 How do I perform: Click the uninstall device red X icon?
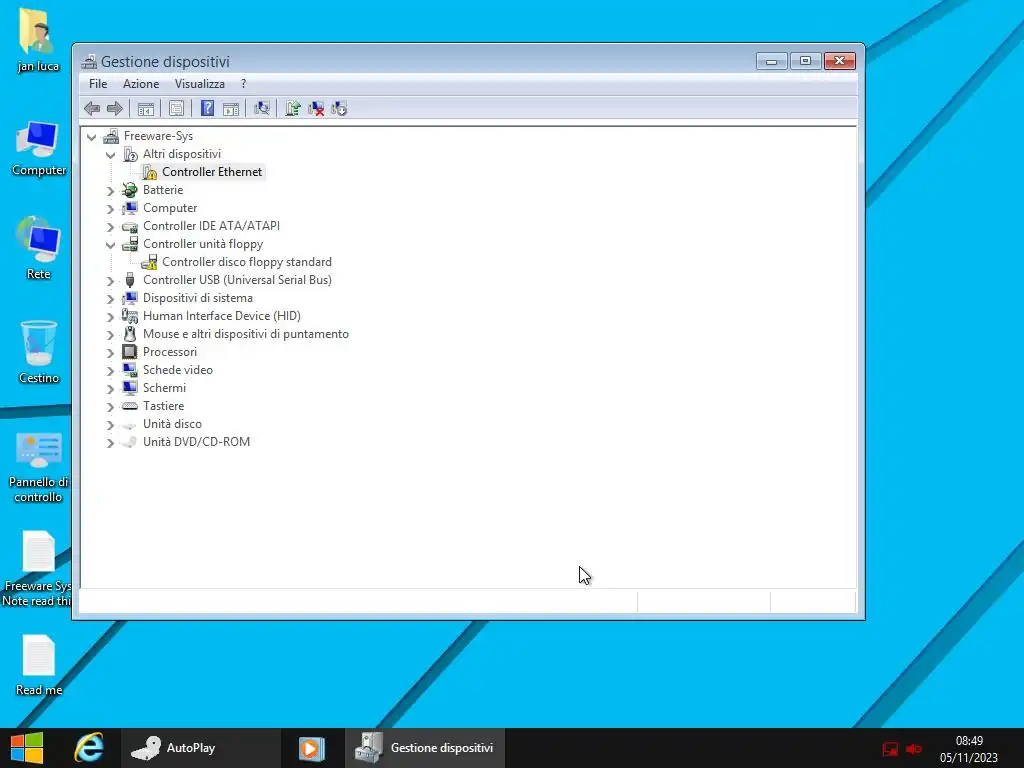(316, 108)
